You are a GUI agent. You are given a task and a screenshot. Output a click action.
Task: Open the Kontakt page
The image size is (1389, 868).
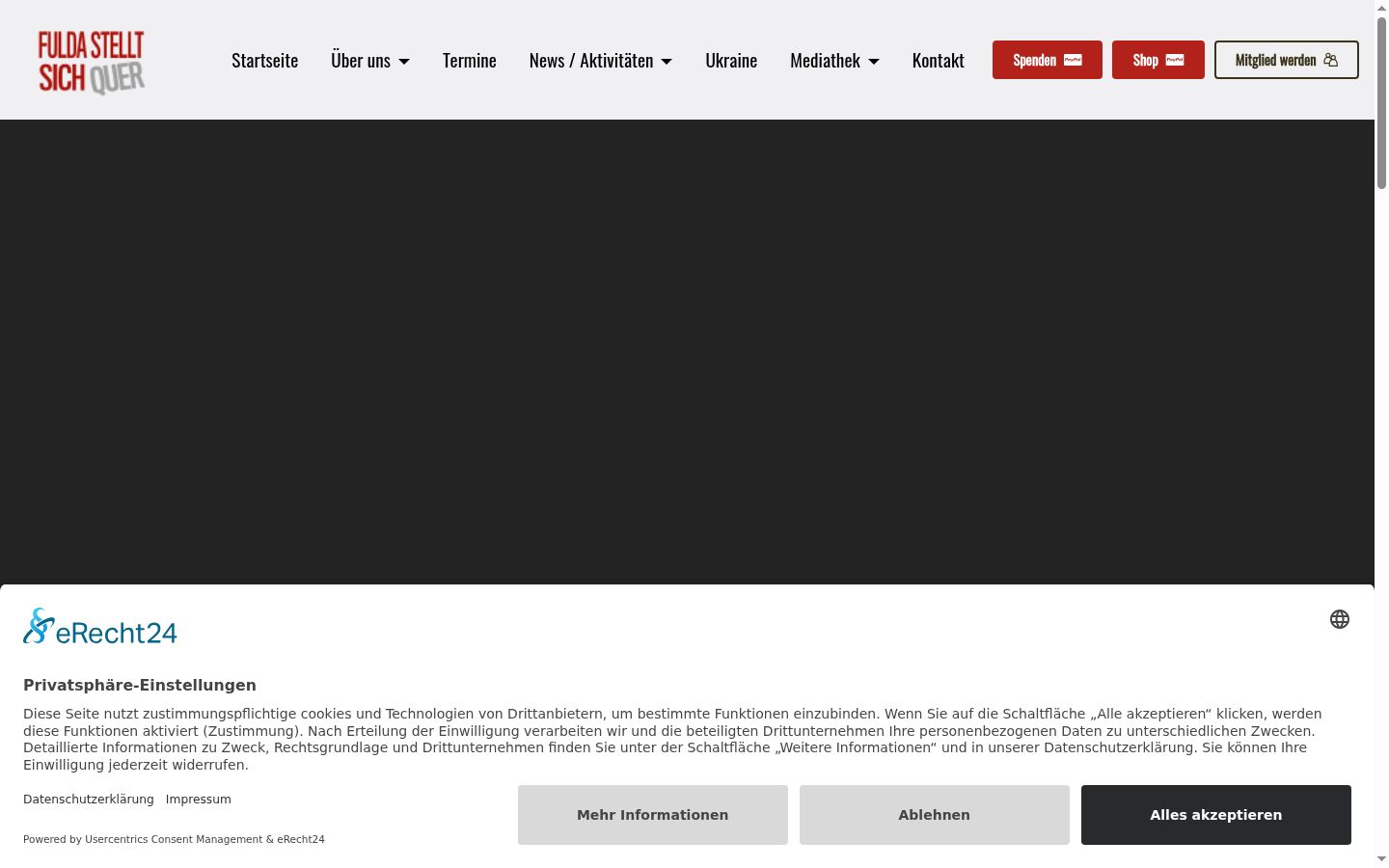click(939, 60)
